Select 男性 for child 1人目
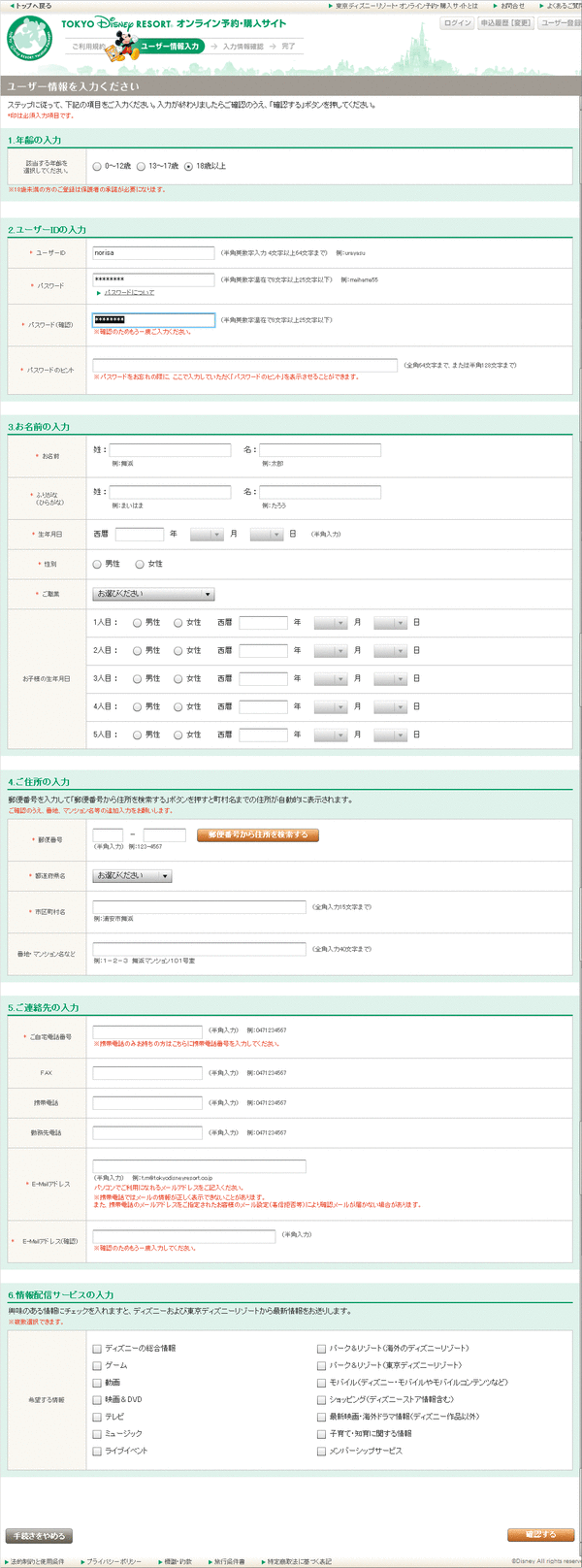 tap(138, 623)
